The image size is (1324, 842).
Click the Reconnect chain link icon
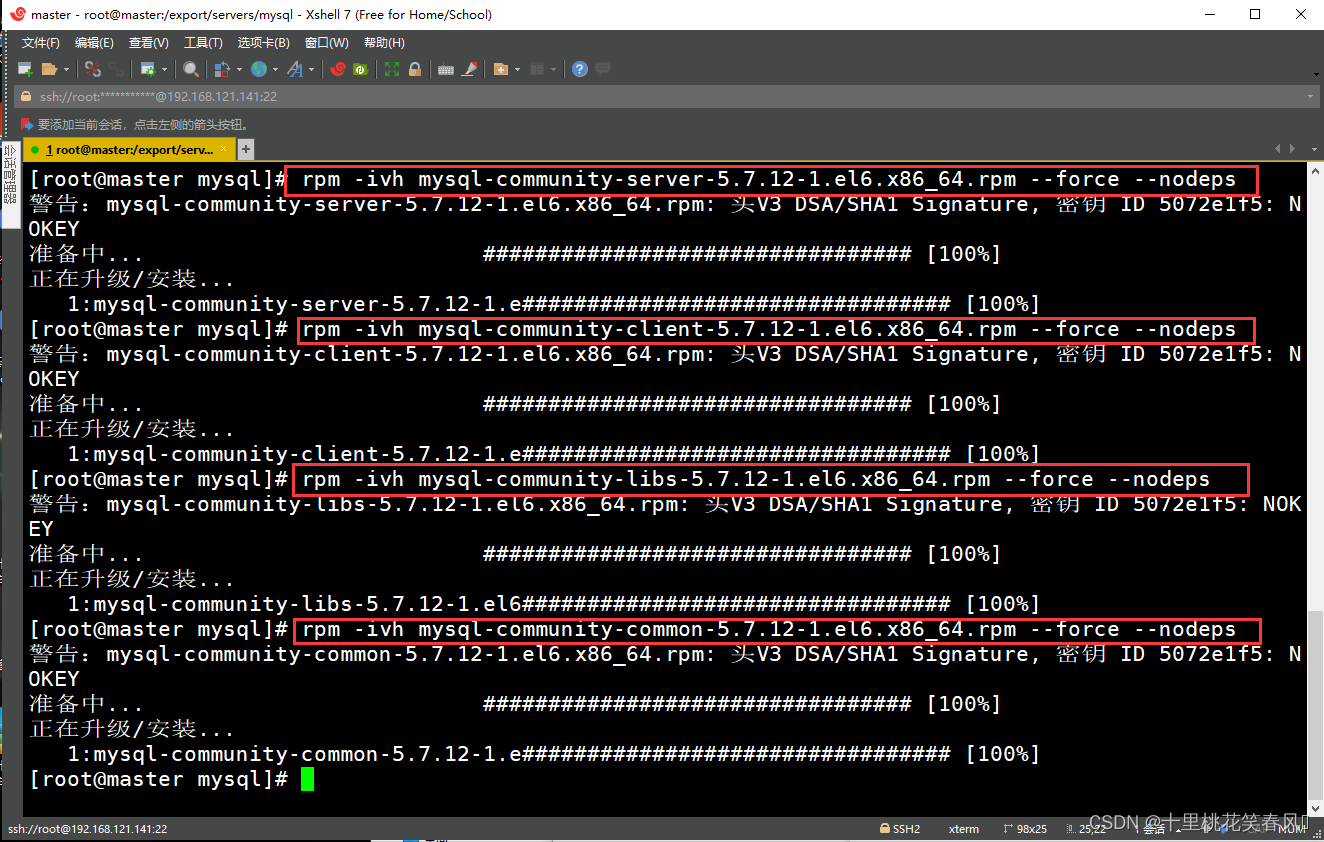(x=117, y=69)
